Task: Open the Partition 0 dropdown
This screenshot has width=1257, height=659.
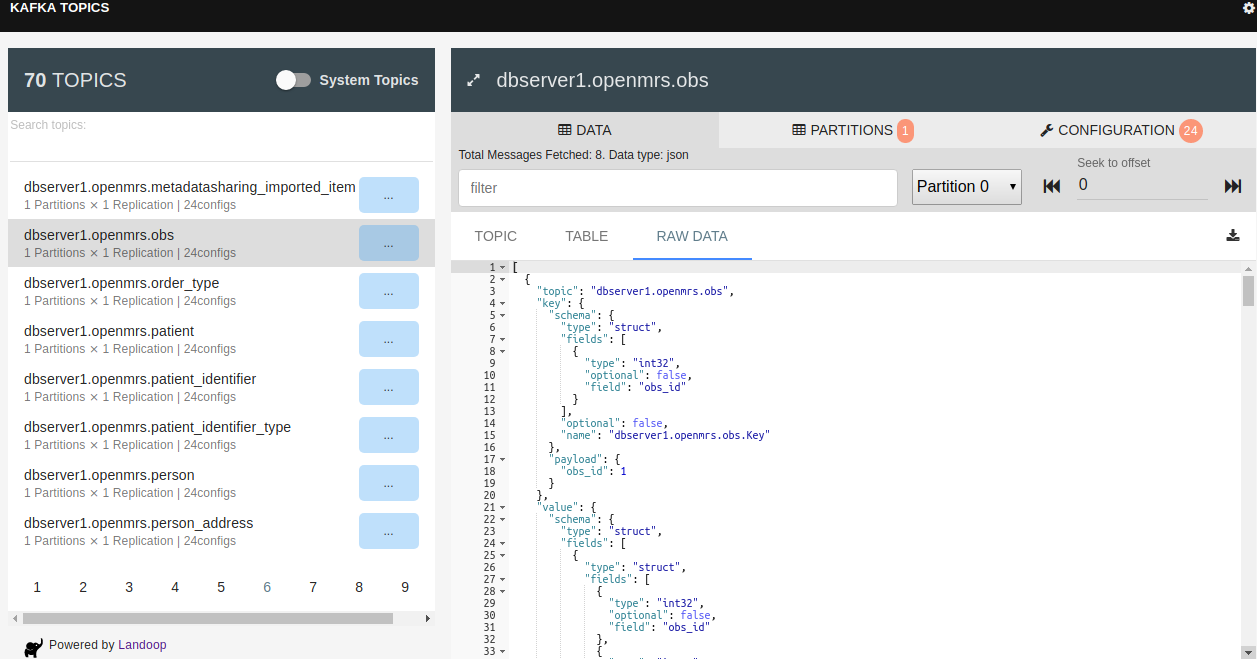Action: [967, 187]
